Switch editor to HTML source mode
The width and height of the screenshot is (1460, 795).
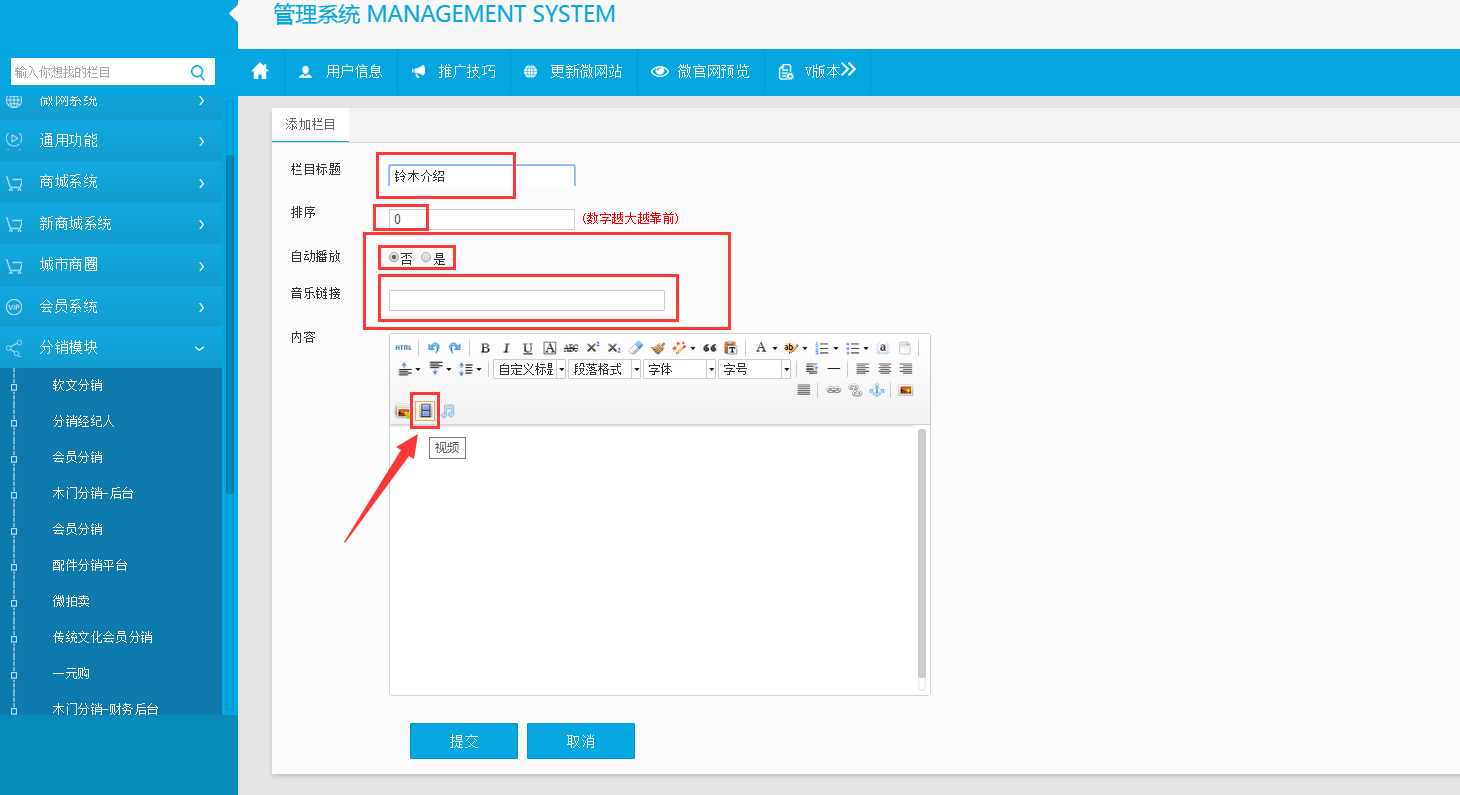point(403,348)
